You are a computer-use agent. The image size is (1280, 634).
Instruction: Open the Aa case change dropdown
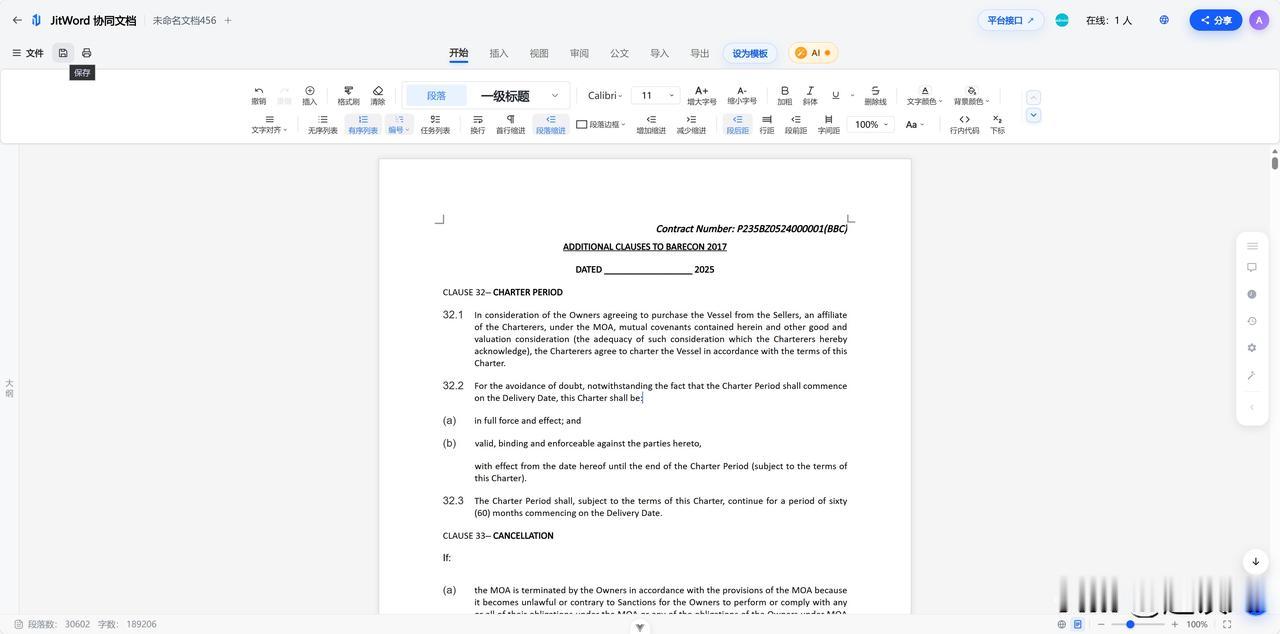click(915, 125)
